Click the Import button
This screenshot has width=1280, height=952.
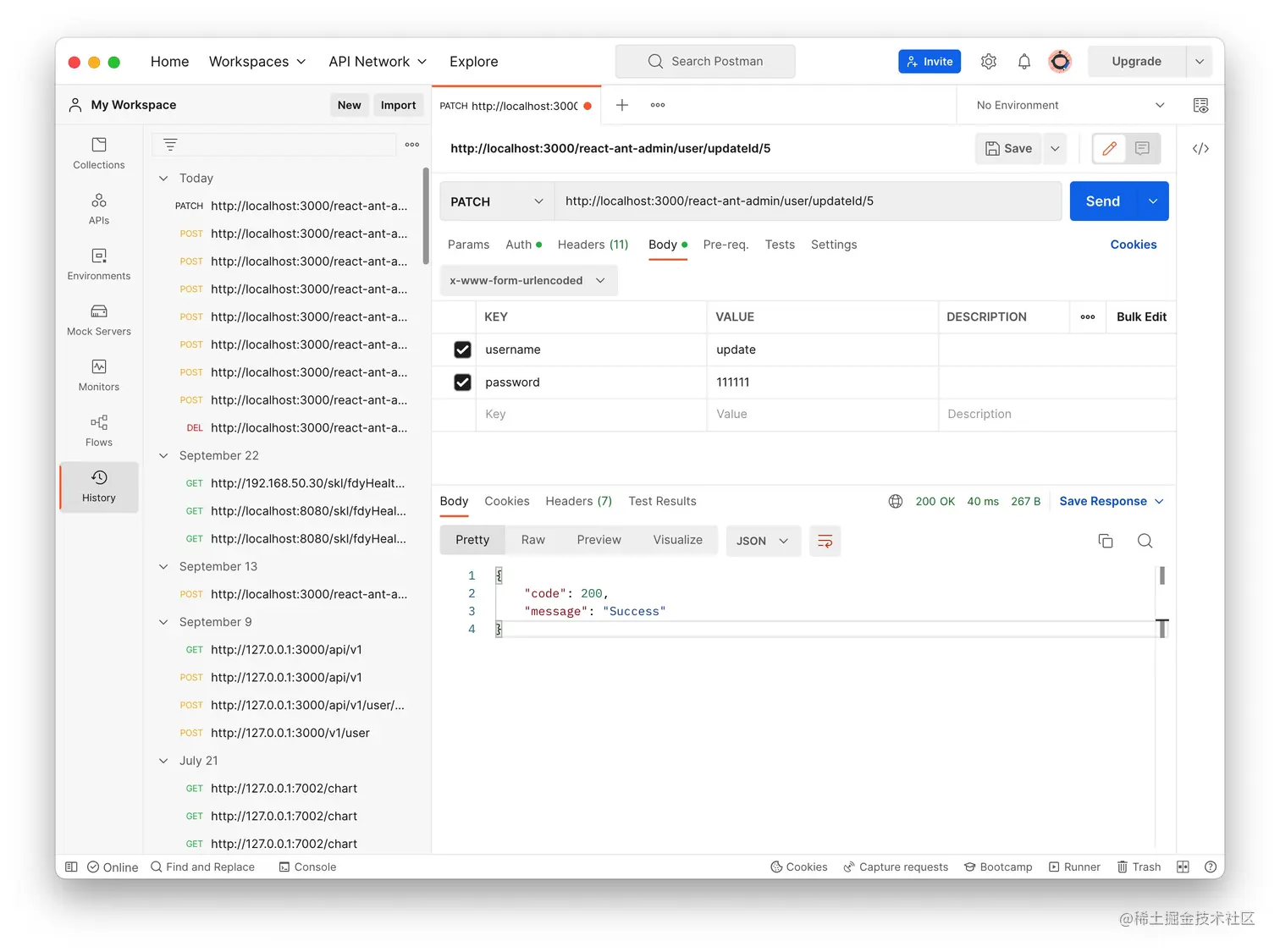click(398, 105)
